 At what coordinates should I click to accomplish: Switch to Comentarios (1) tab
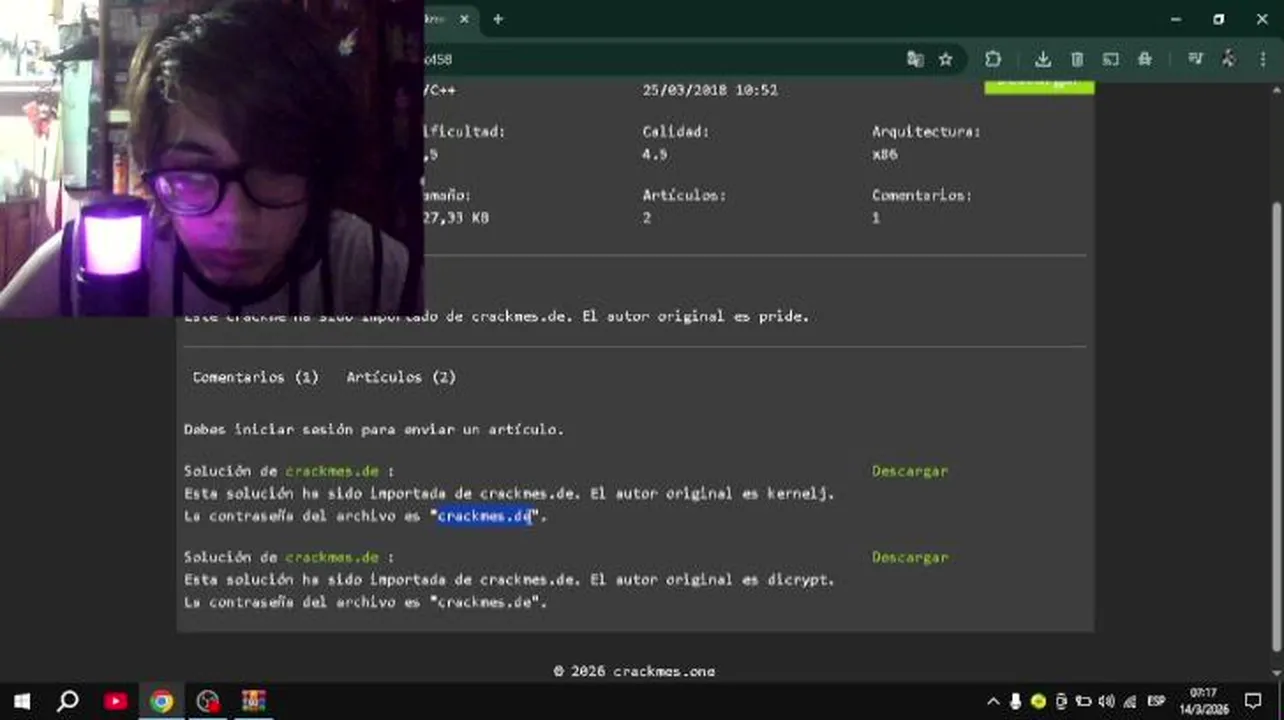[x=255, y=377]
